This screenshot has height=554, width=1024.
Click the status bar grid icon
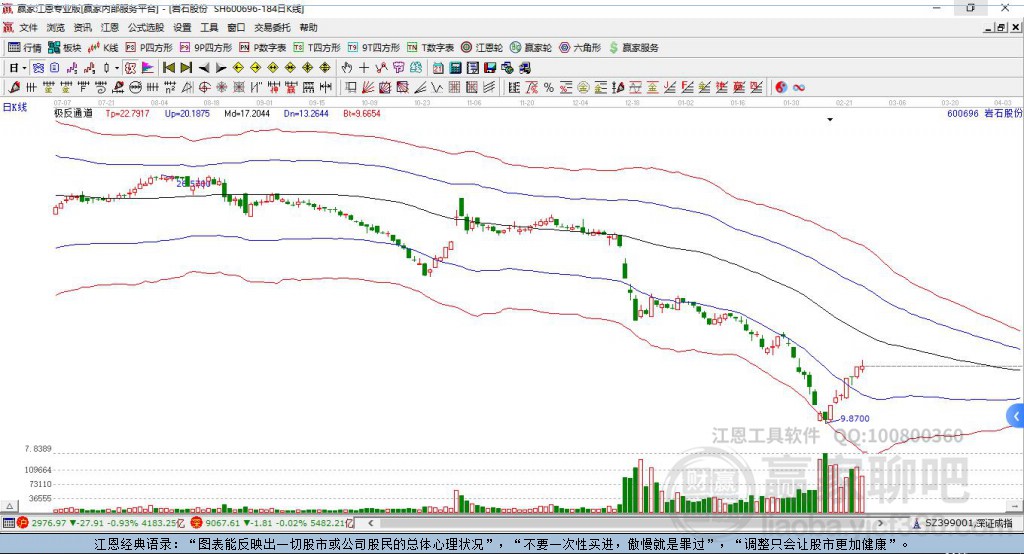[x=8, y=523]
